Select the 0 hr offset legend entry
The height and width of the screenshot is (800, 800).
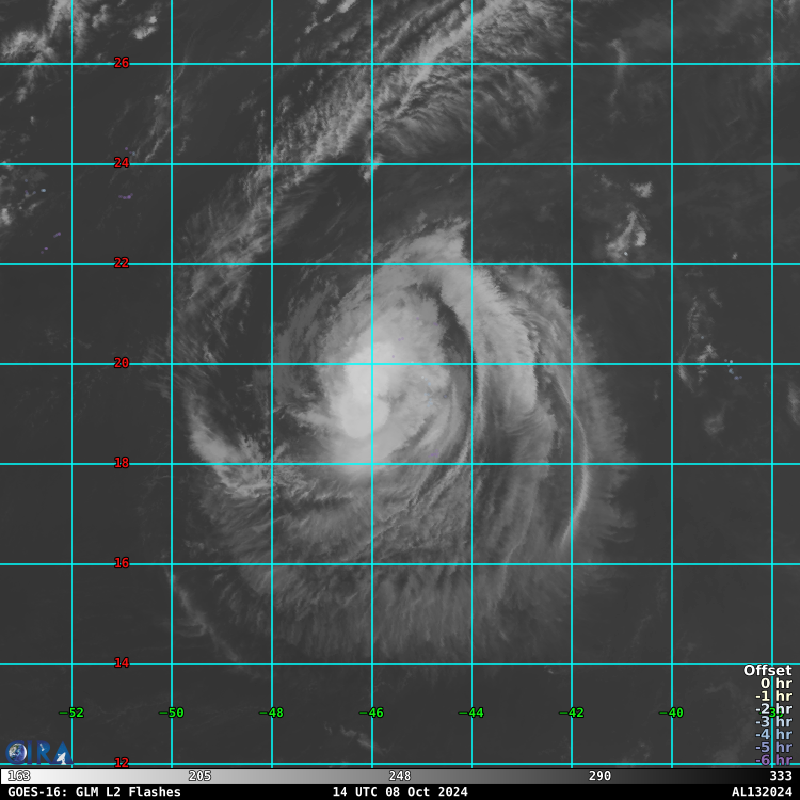coord(776,684)
